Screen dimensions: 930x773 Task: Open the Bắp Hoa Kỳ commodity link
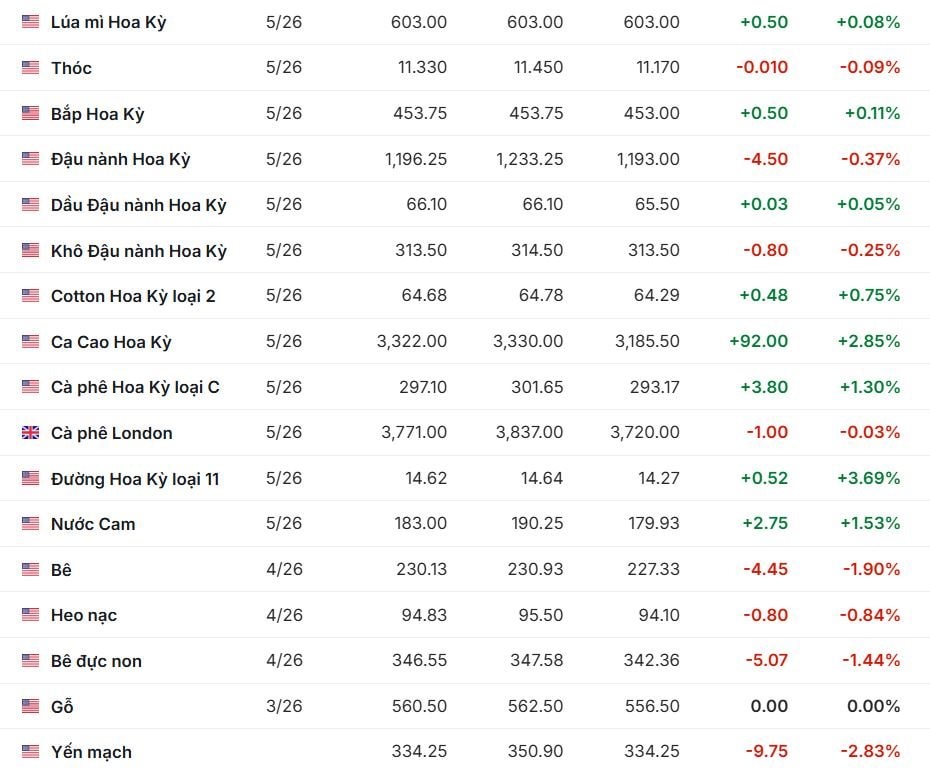(97, 114)
